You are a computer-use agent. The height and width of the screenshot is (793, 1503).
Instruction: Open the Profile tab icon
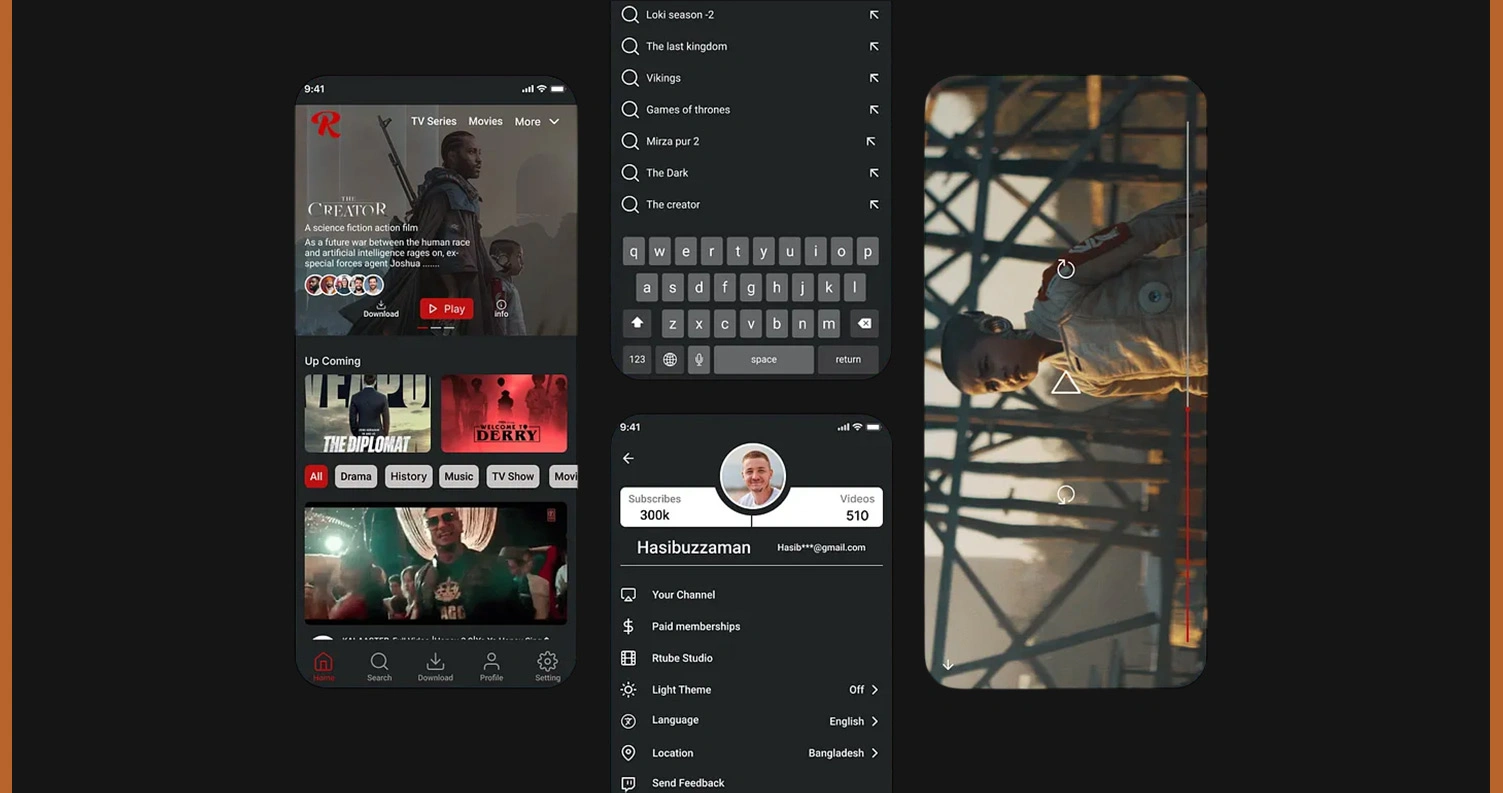click(491, 663)
